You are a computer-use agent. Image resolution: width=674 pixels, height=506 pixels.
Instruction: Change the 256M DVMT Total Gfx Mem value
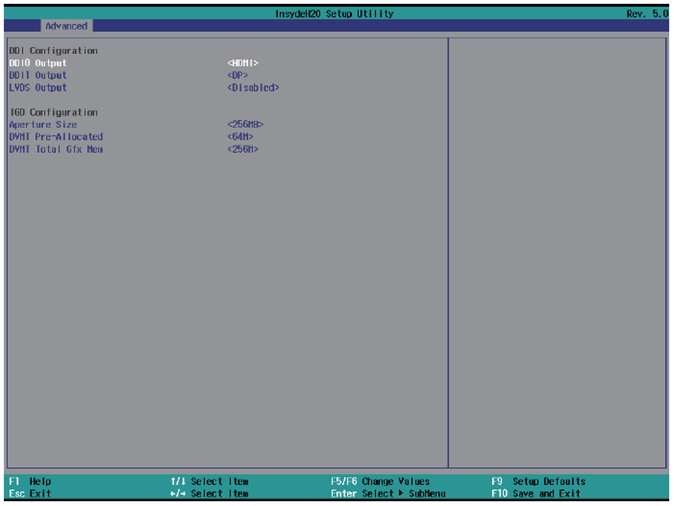[243, 150]
